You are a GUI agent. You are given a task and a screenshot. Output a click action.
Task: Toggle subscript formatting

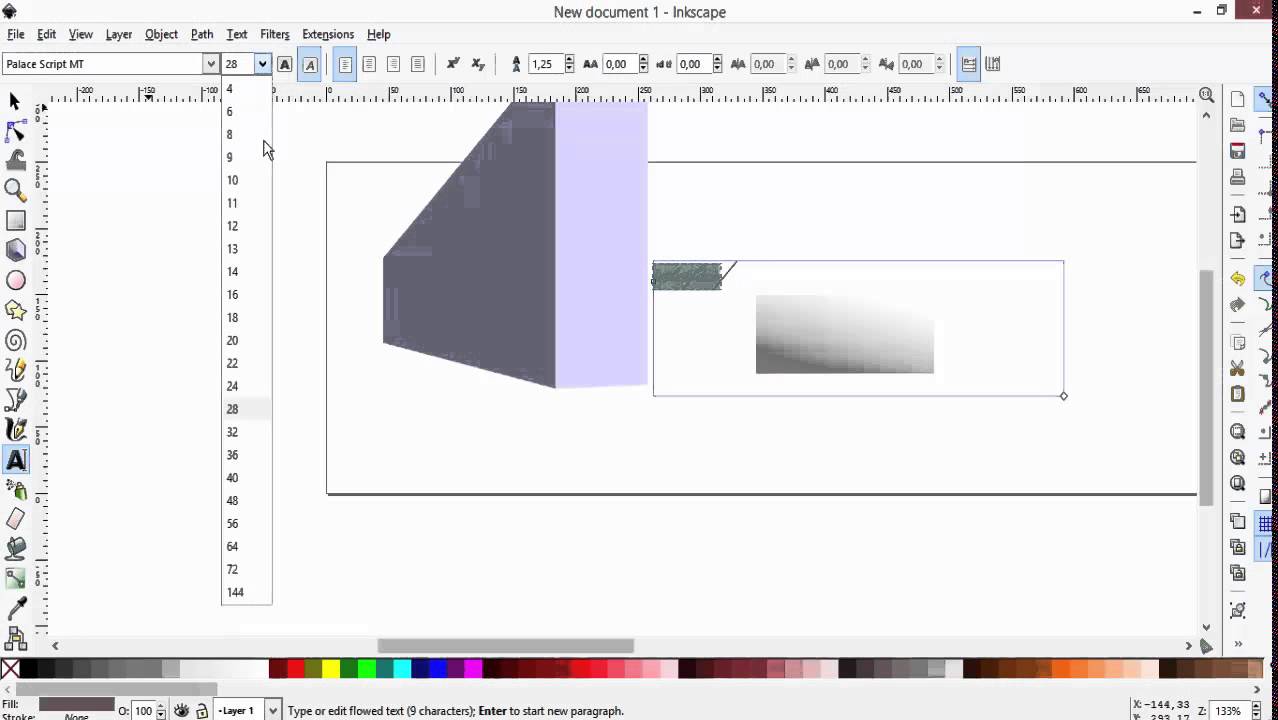pos(478,64)
